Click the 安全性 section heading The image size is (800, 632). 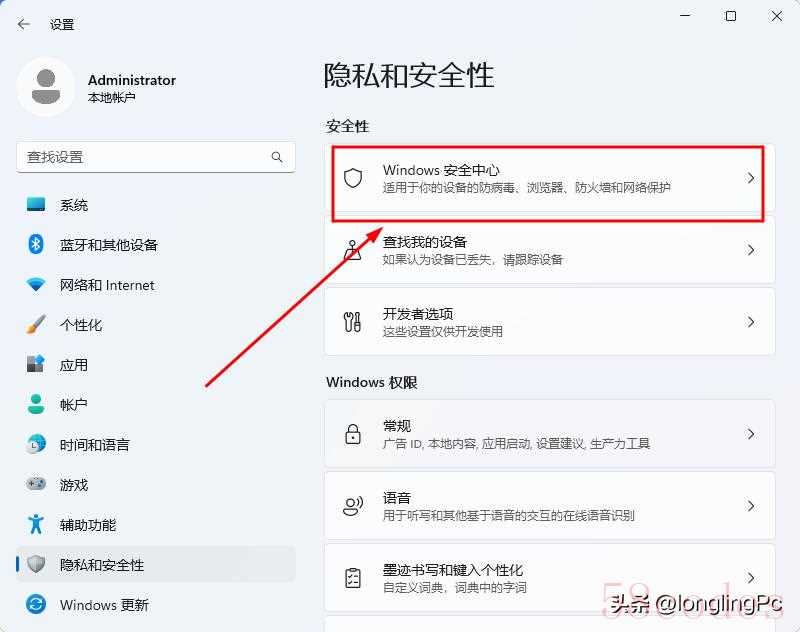click(347, 126)
